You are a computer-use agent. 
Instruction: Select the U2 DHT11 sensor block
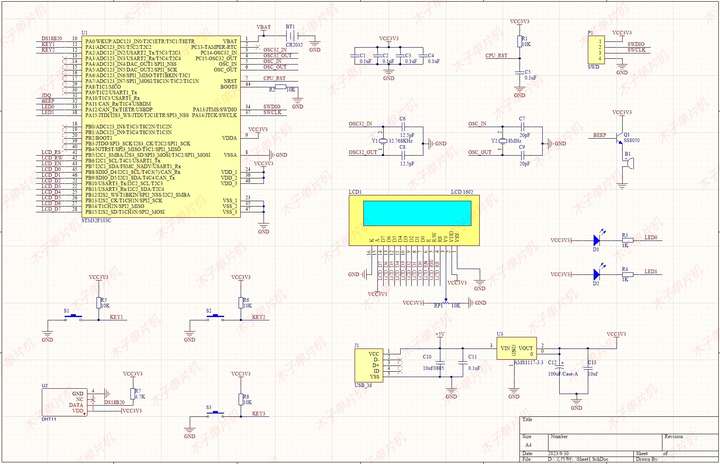point(64,402)
